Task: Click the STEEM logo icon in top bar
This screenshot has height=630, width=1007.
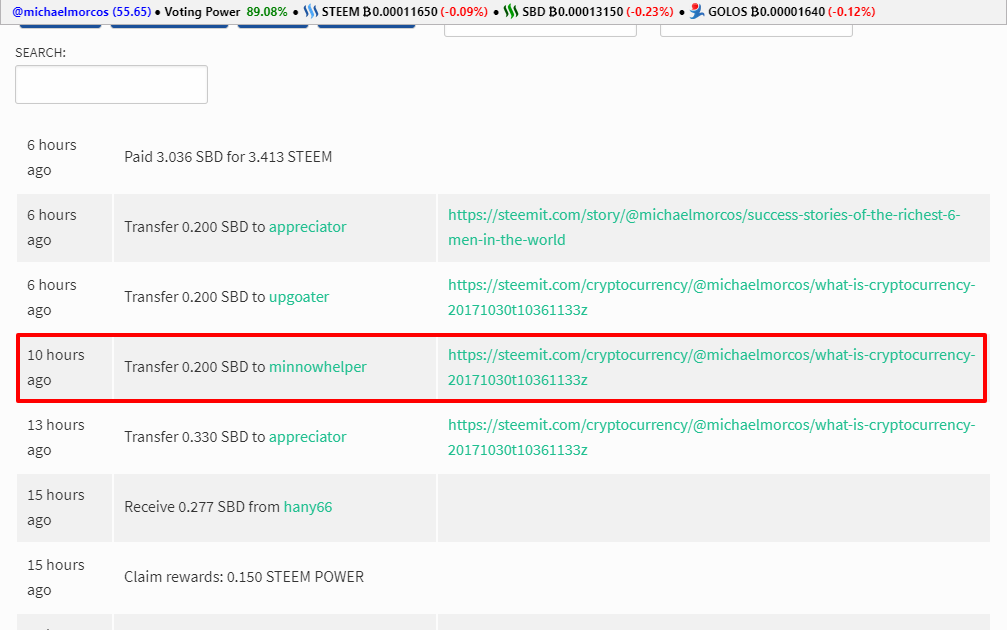Action: click(311, 12)
